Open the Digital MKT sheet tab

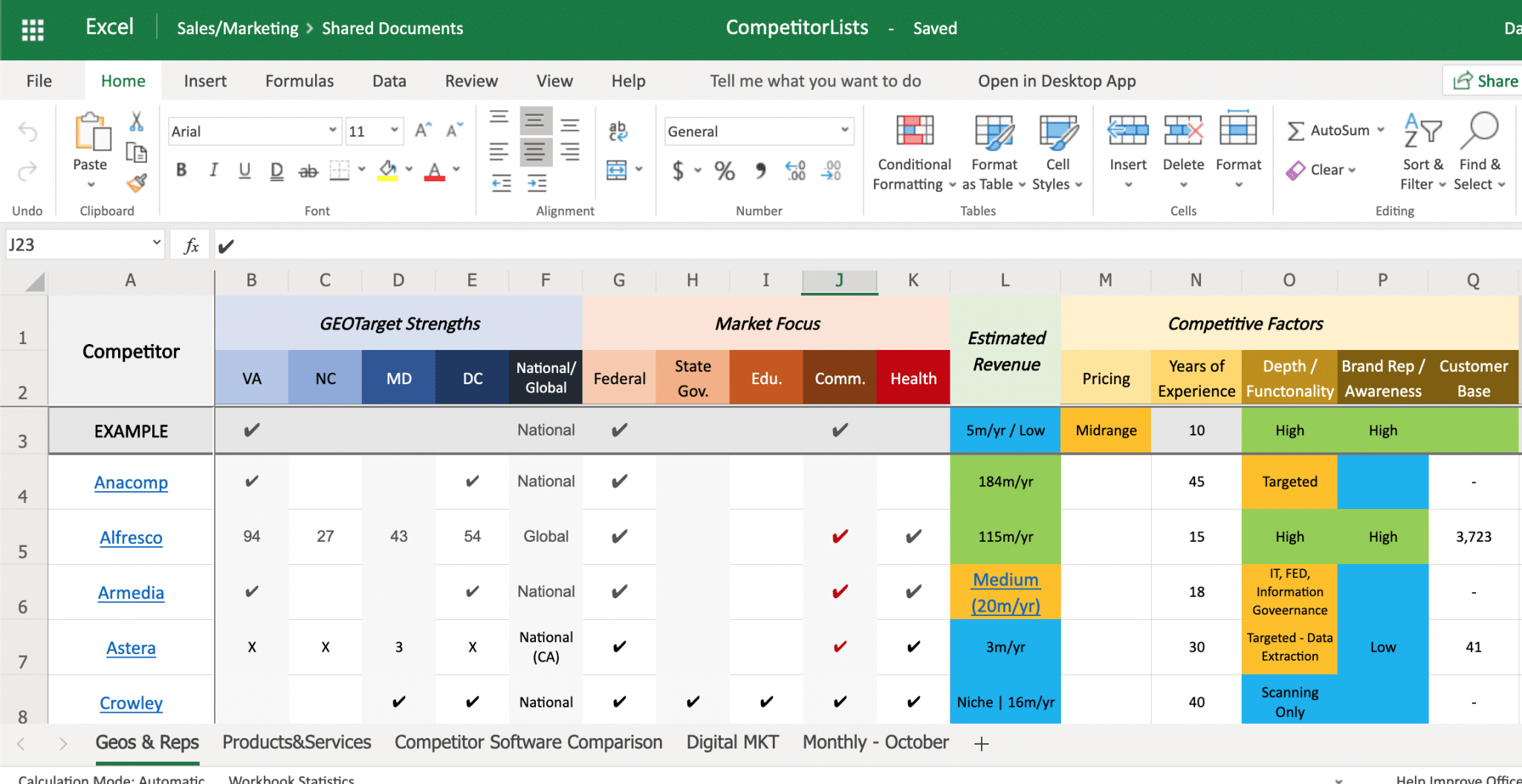pyautogui.click(x=732, y=742)
